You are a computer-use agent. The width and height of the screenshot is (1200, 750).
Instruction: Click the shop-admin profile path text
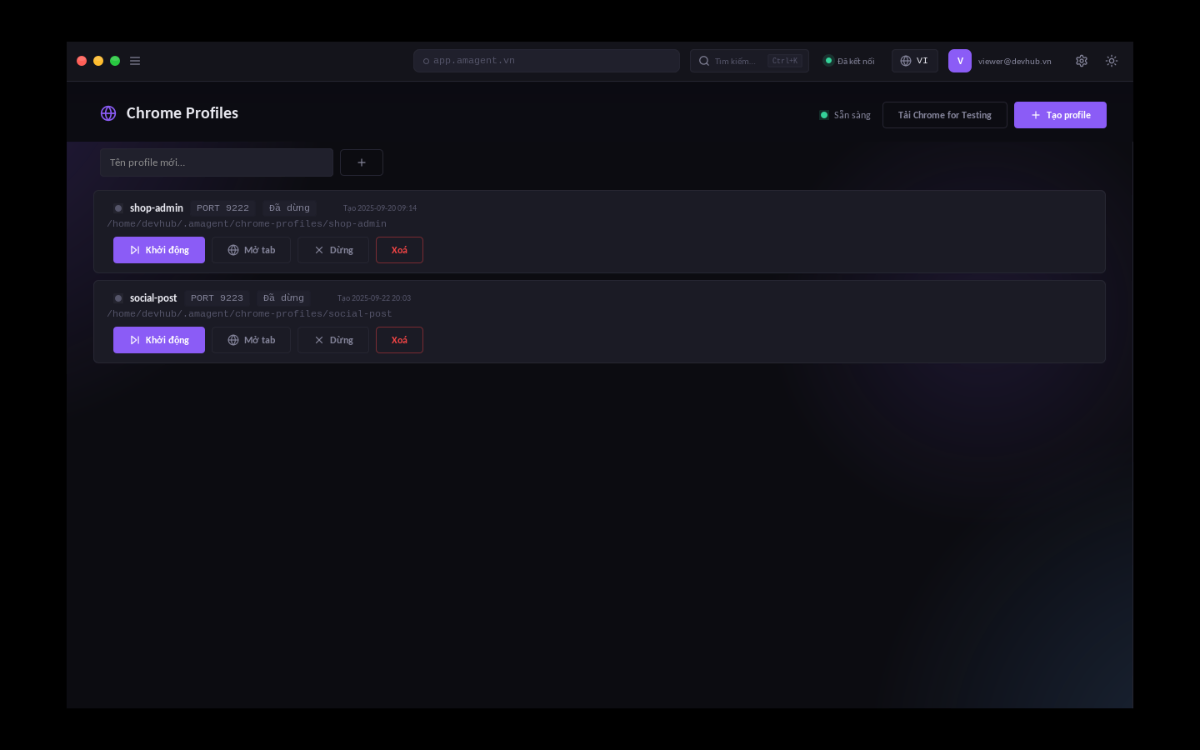[247, 224]
